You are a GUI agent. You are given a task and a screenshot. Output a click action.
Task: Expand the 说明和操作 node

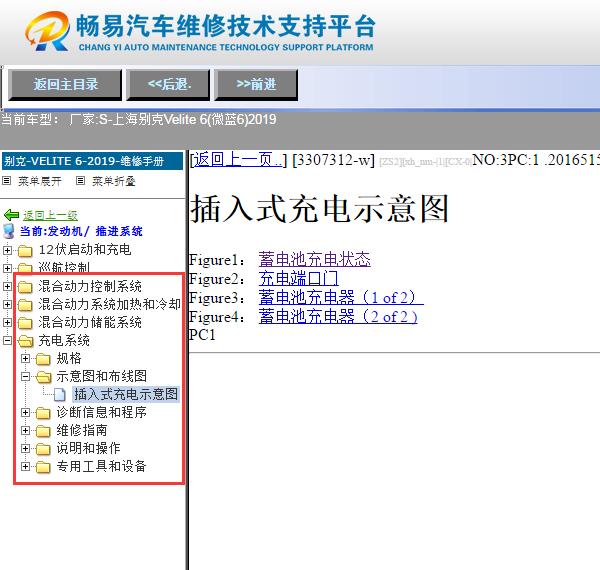(x=25, y=448)
